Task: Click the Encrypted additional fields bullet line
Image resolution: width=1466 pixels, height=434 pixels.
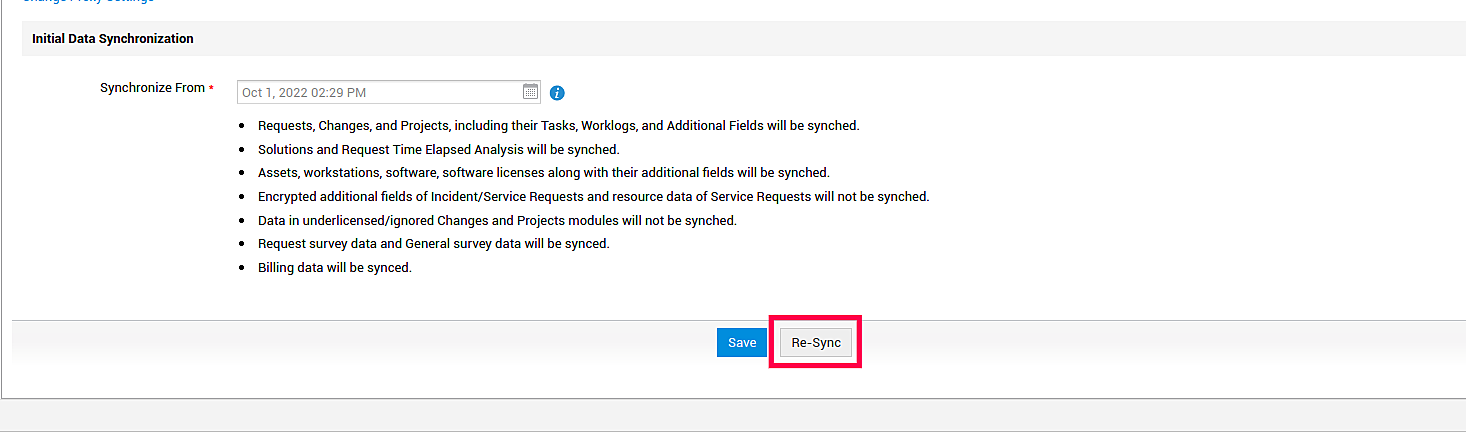Action: pyautogui.click(x=593, y=197)
